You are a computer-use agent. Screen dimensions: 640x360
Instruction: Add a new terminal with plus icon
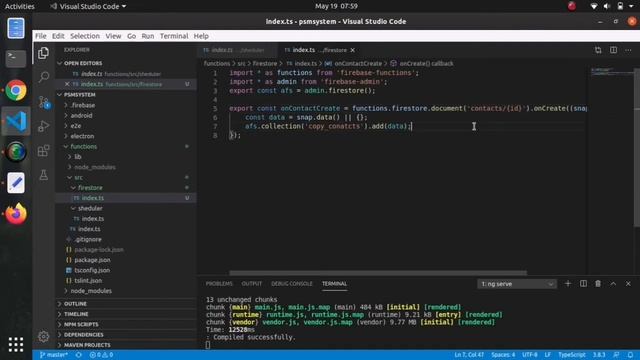point(568,283)
